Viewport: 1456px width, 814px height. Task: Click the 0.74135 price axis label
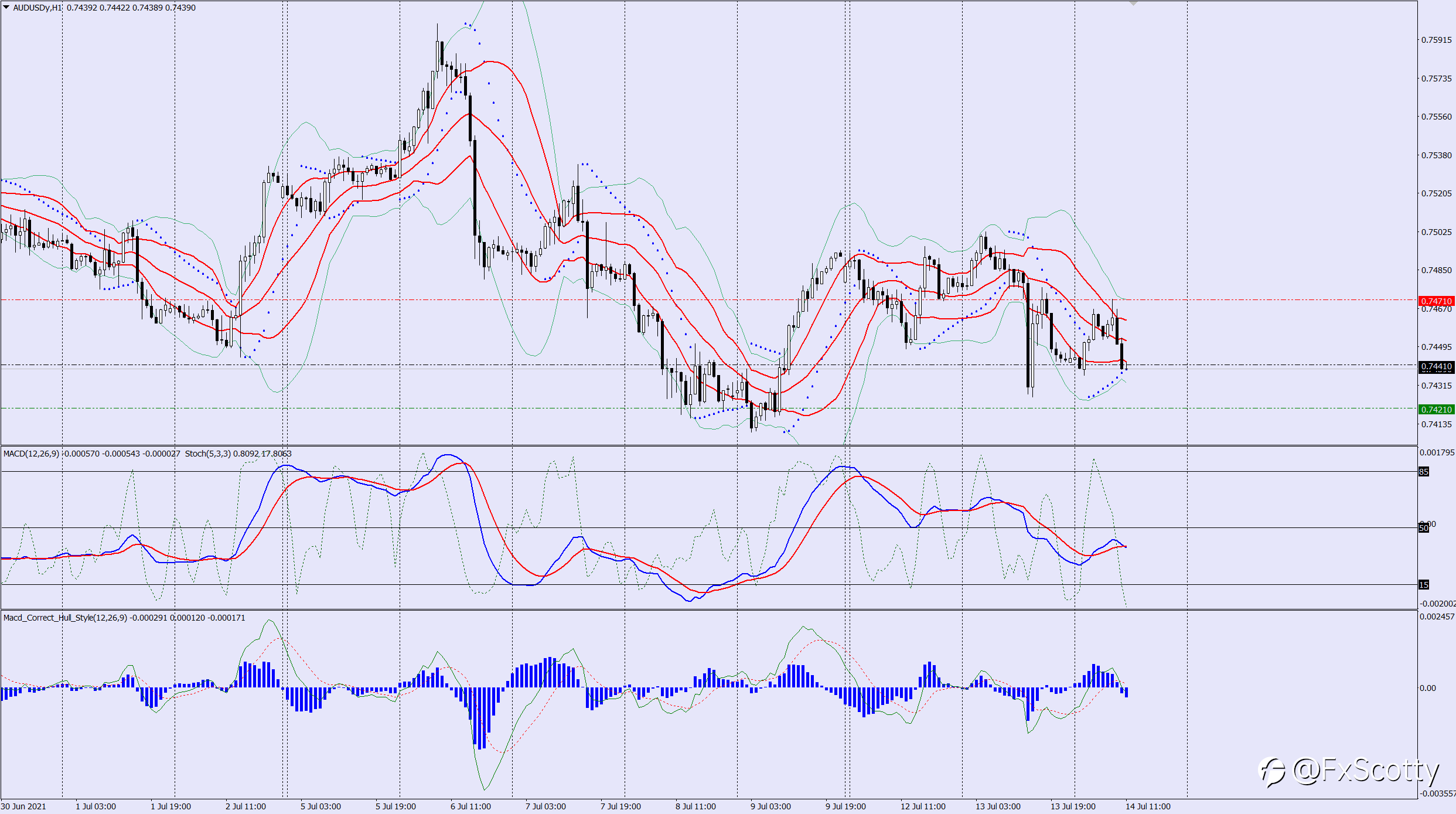1437,424
